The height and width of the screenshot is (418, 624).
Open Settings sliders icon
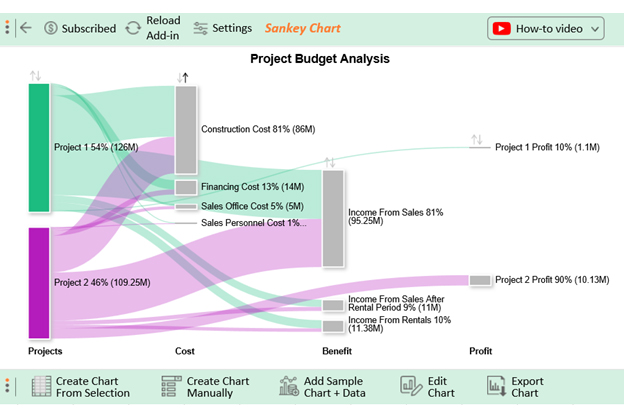[200, 28]
